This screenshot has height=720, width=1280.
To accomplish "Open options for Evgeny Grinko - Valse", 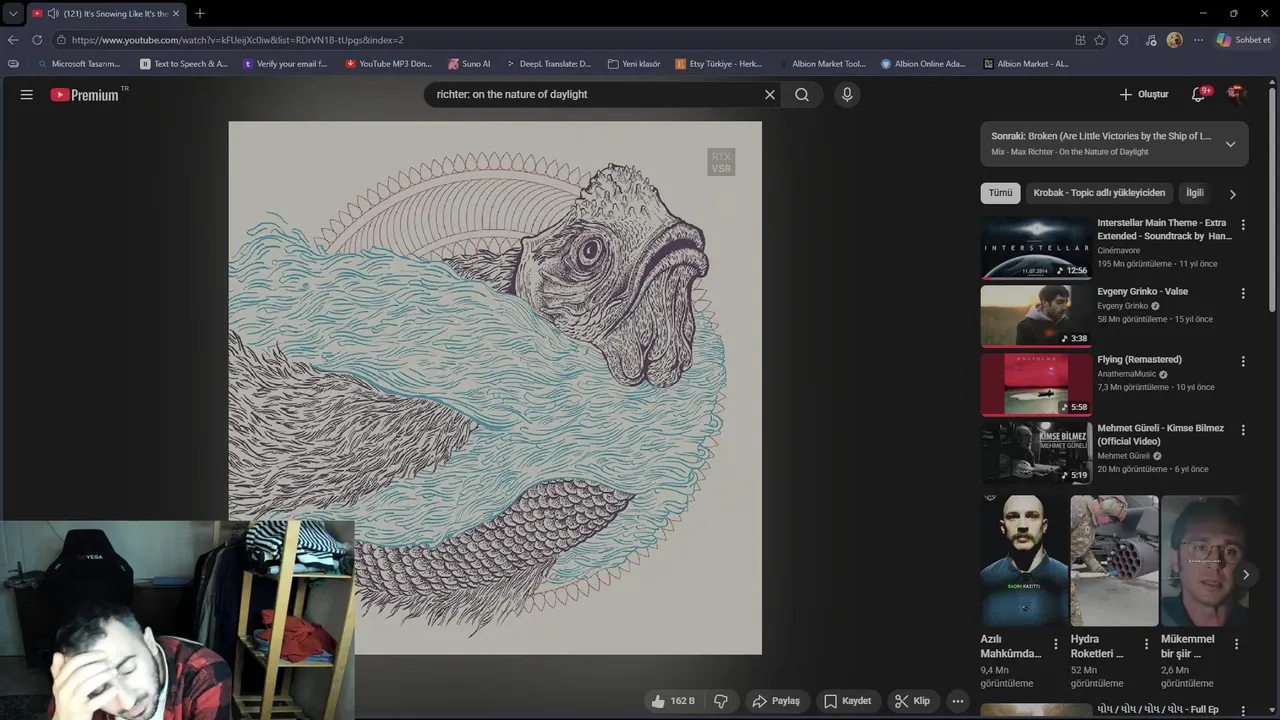I will (x=1243, y=293).
